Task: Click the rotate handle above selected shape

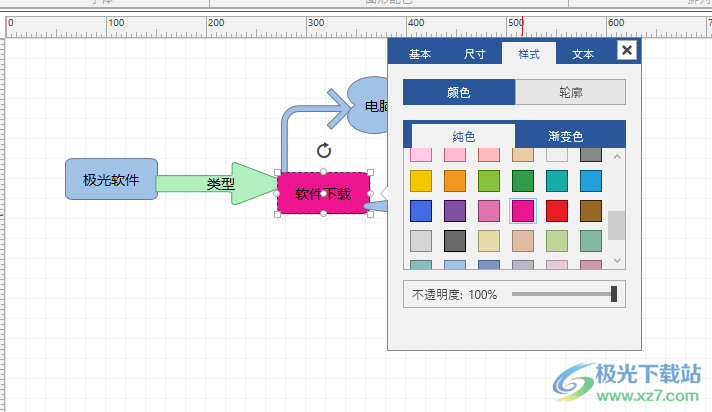Action: pos(324,150)
